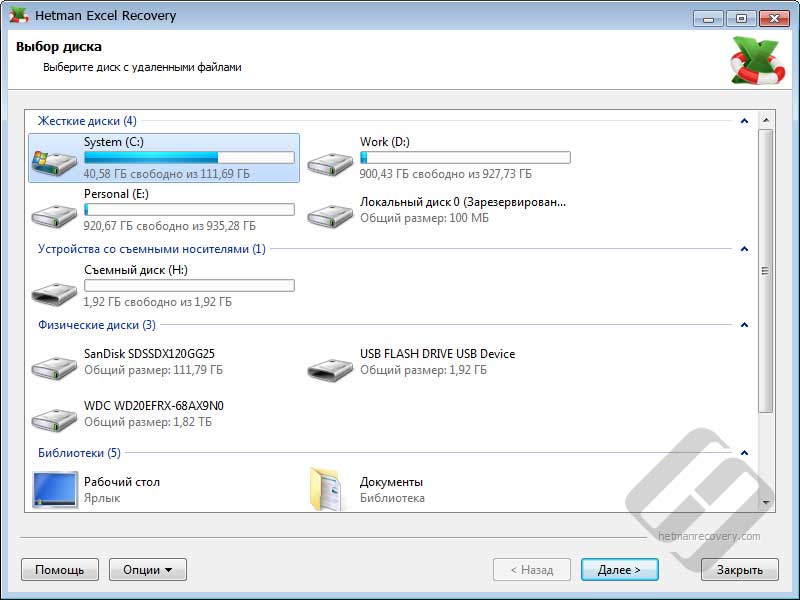This screenshot has height=600, width=800.
Task: Click the Hetman Excel Recovery lifebuoy logo
Action: coord(757,60)
